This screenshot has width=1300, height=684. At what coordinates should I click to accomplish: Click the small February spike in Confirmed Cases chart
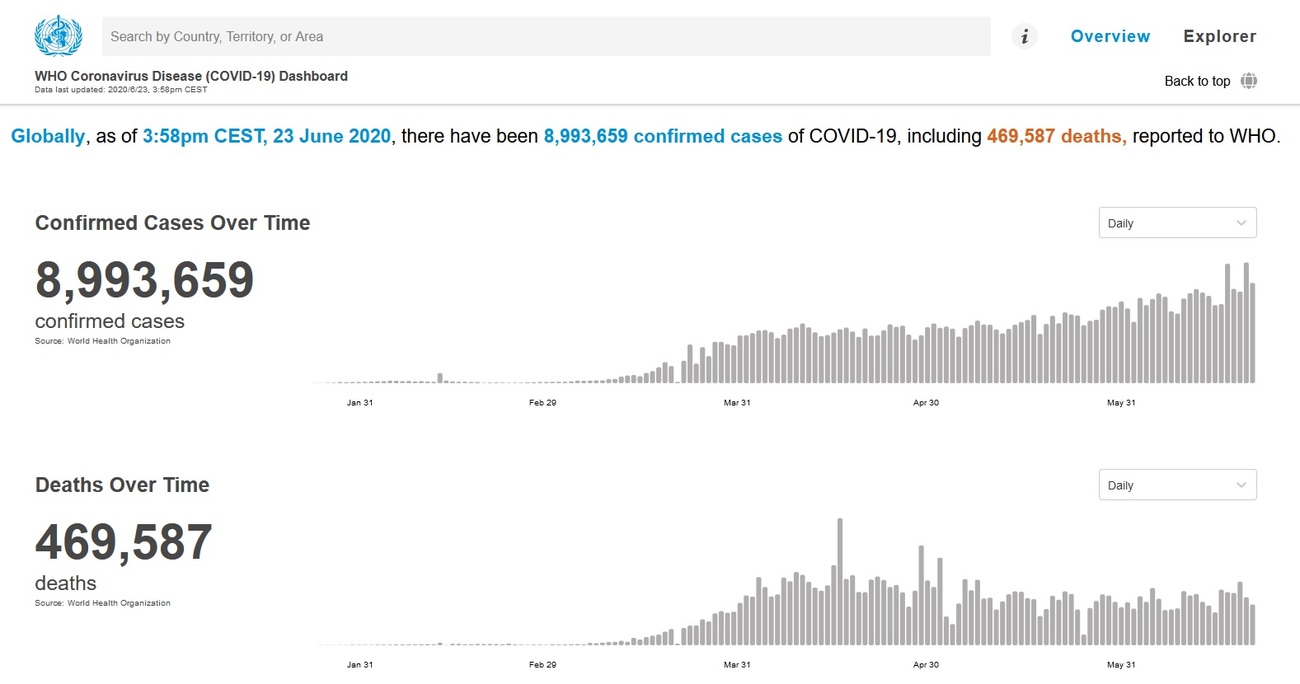[440, 378]
